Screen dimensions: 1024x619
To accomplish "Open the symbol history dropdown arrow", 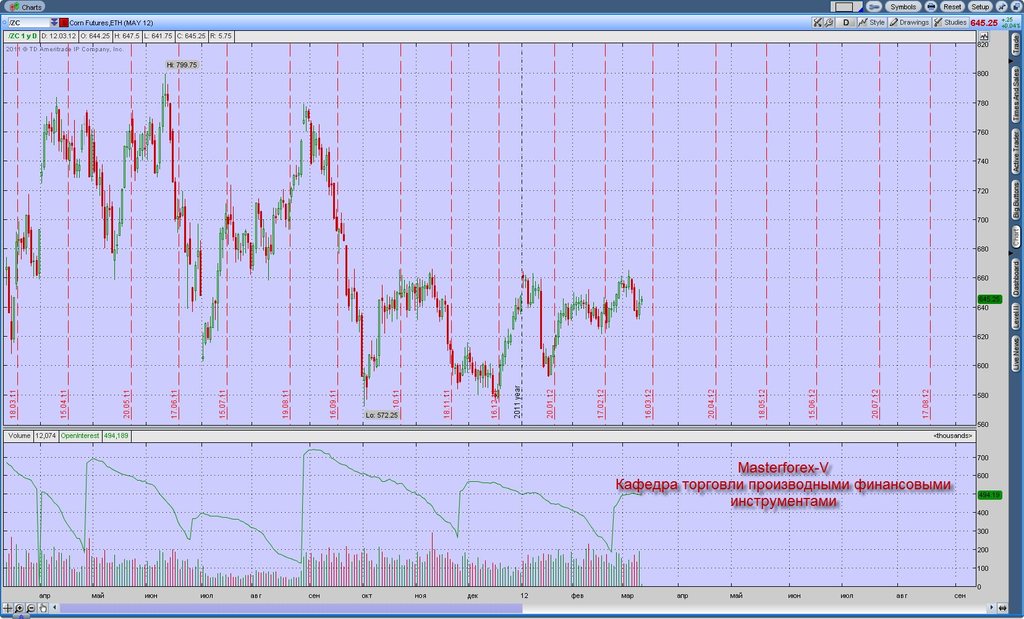I will (x=54, y=23).
